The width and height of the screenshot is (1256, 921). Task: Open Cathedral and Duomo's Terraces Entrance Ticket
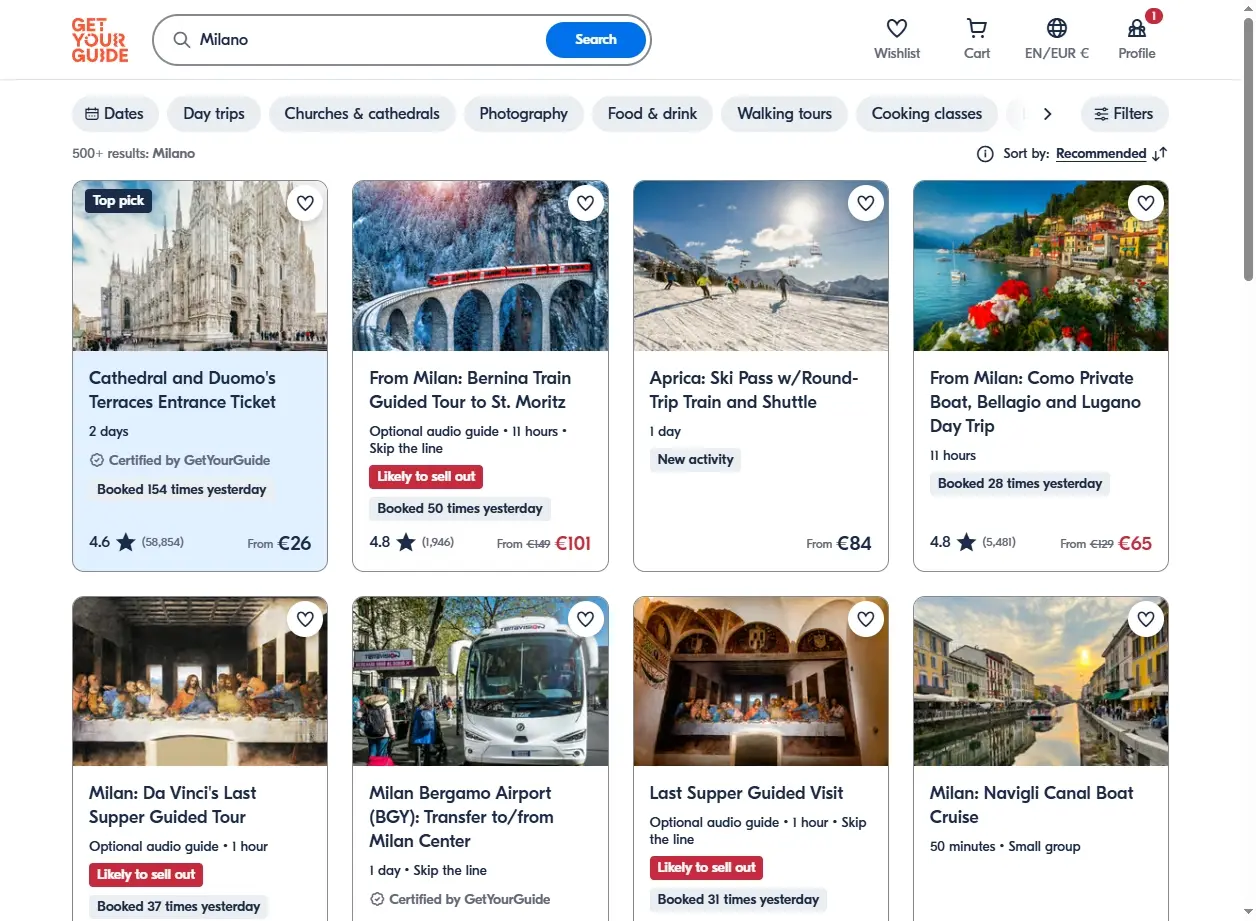[x=182, y=390]
